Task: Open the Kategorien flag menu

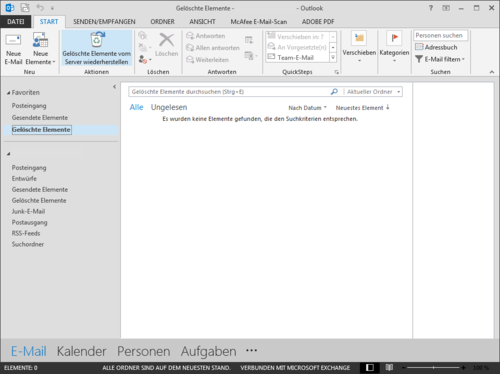Action: [x=394, y=47]
